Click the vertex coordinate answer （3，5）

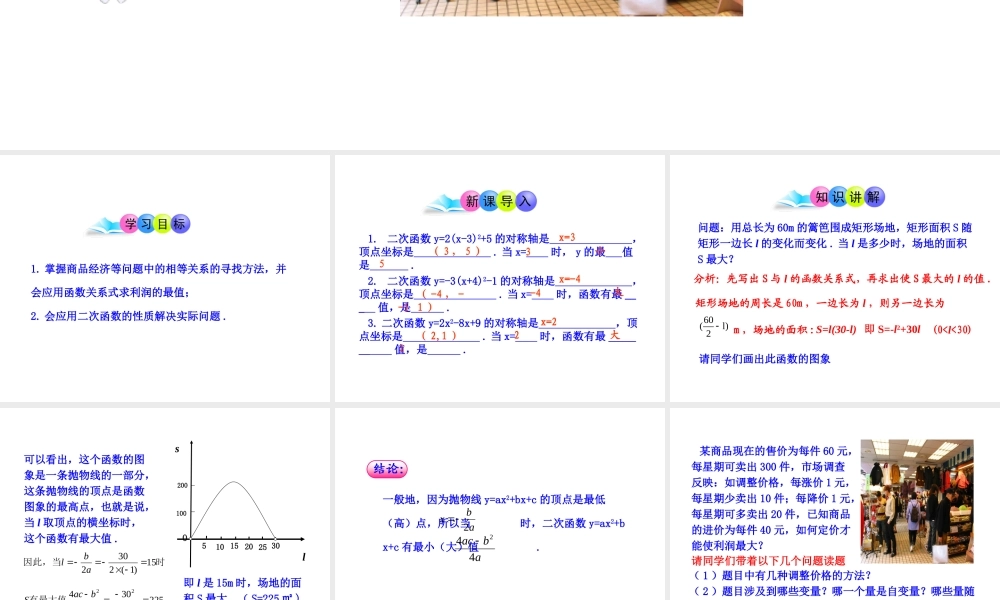[x=456, y=251]
